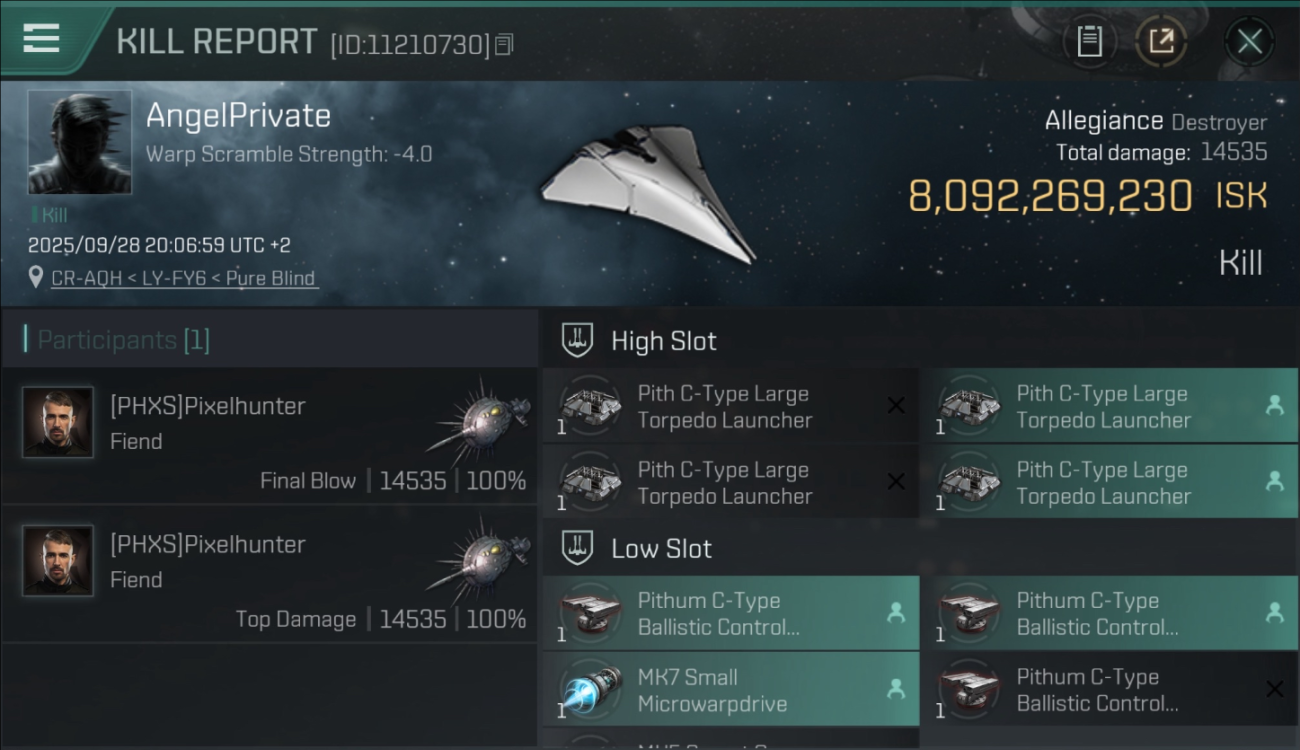
Task: Click the 8,092,269,230 ISK value
Action: [x=1050, y=197]
